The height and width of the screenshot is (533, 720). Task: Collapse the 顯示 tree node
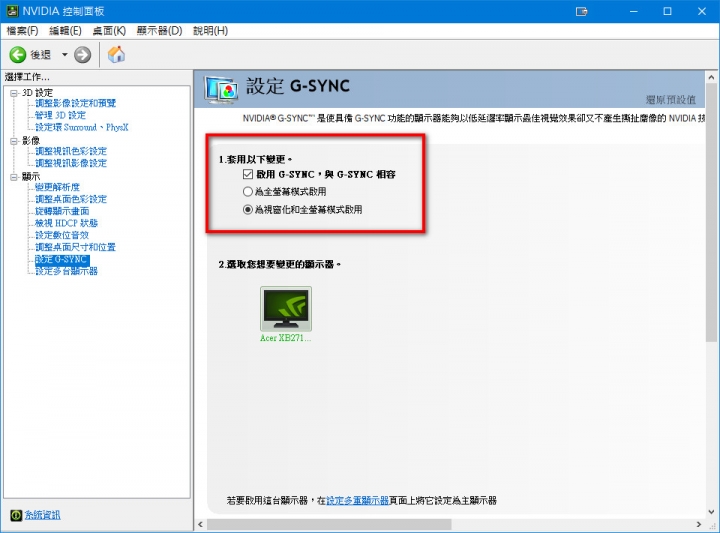[x=14, y=177]
